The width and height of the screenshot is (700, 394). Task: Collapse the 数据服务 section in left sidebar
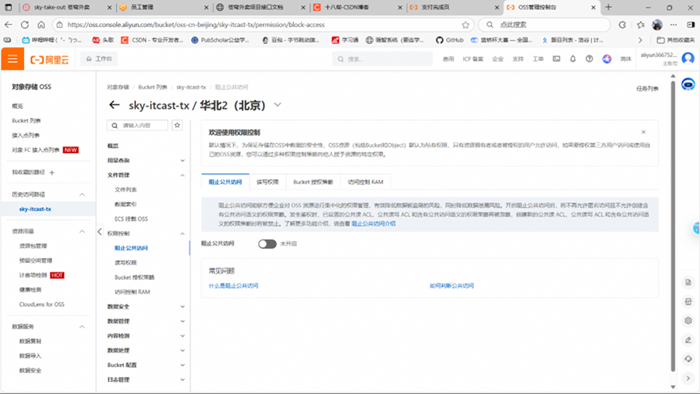pyautogui.click(x=82, y=327)
